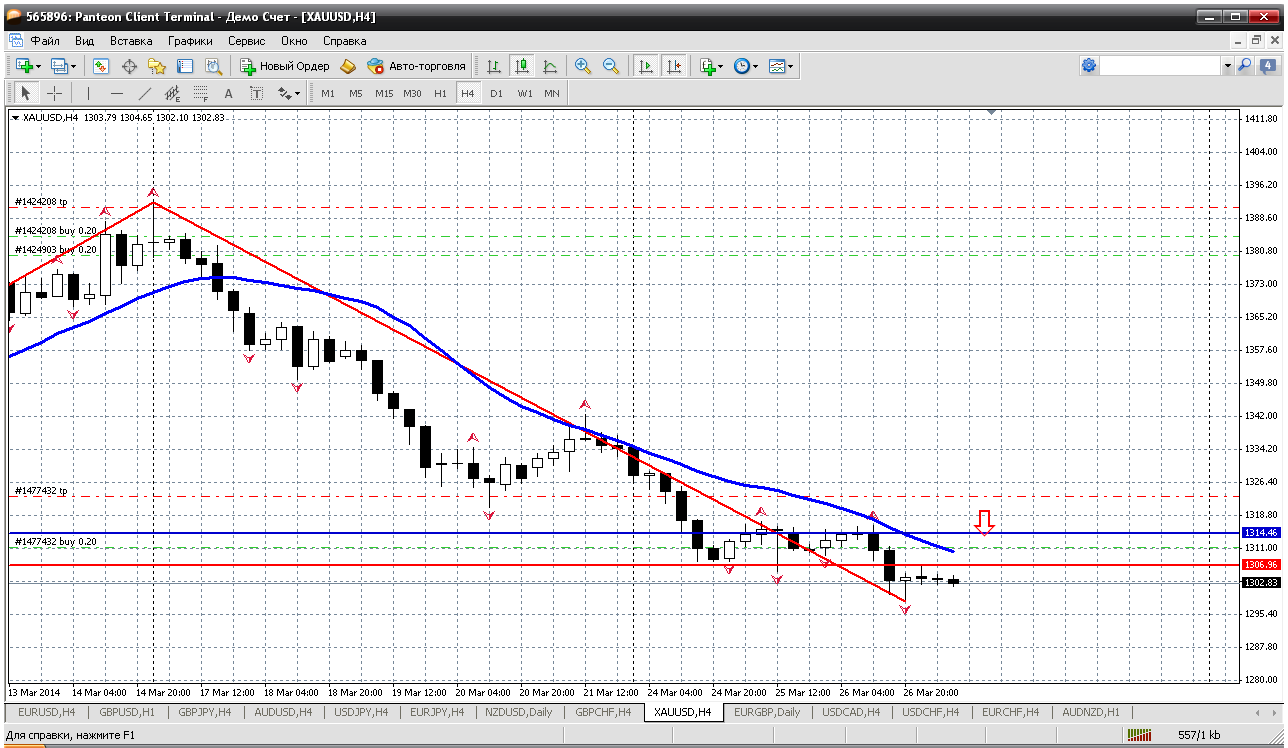Open the Вставка menu
This screenshot has height=748, width=1288.
coord(131,41)
